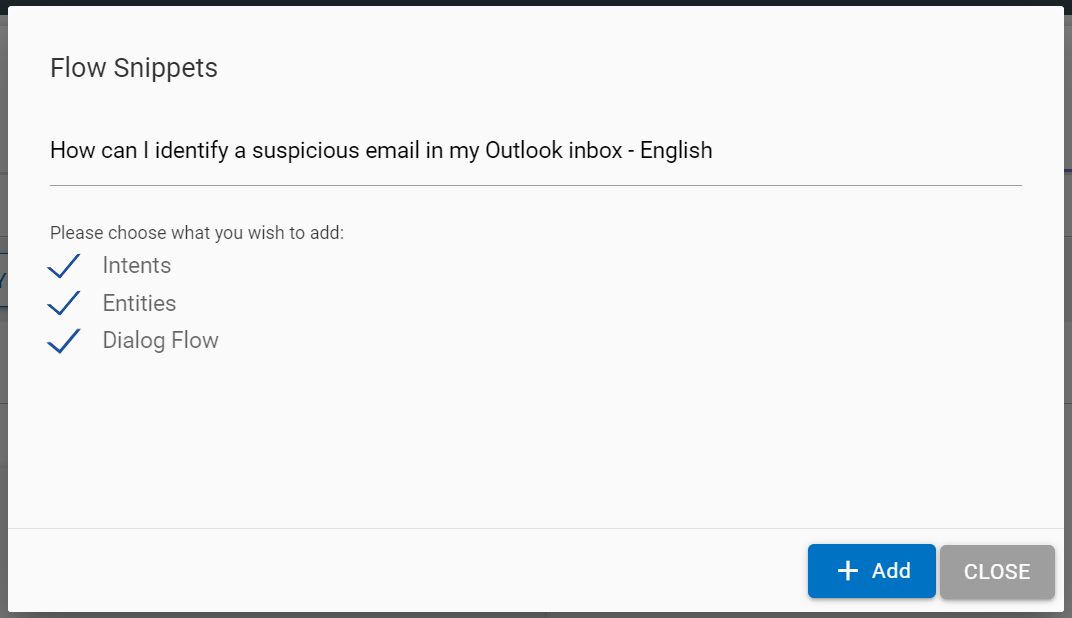Click the Dialog Flow checkmark icon
The image size is (1072, 618).
coord(63,340)
